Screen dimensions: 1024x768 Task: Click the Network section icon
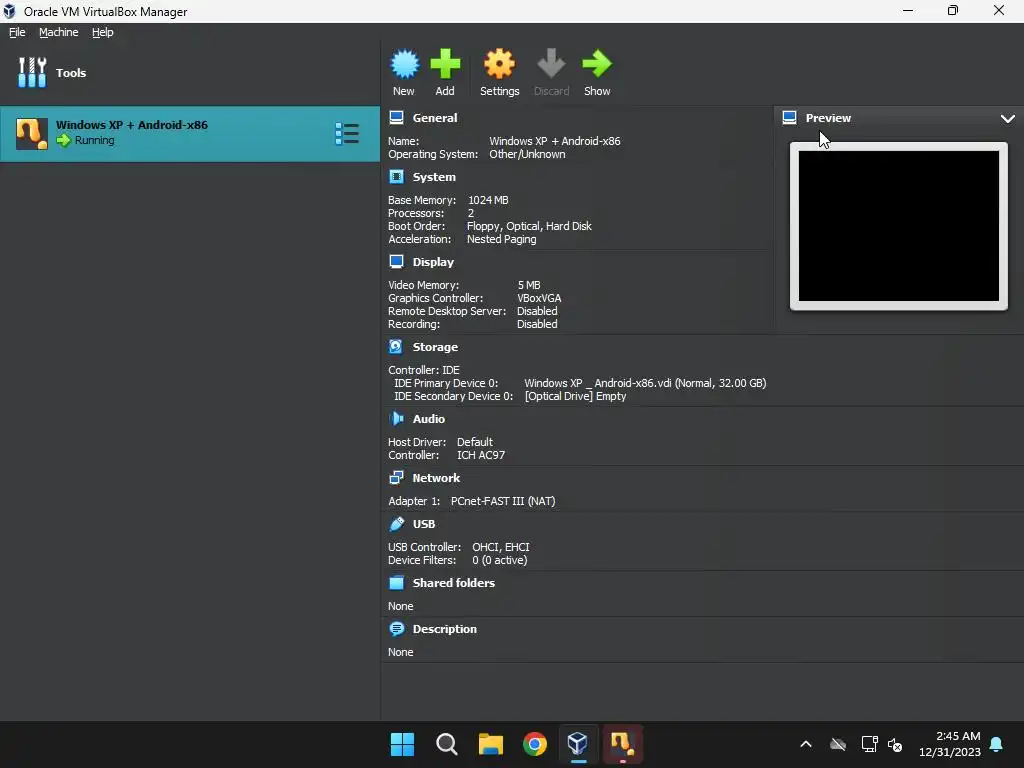click(396, 477)
